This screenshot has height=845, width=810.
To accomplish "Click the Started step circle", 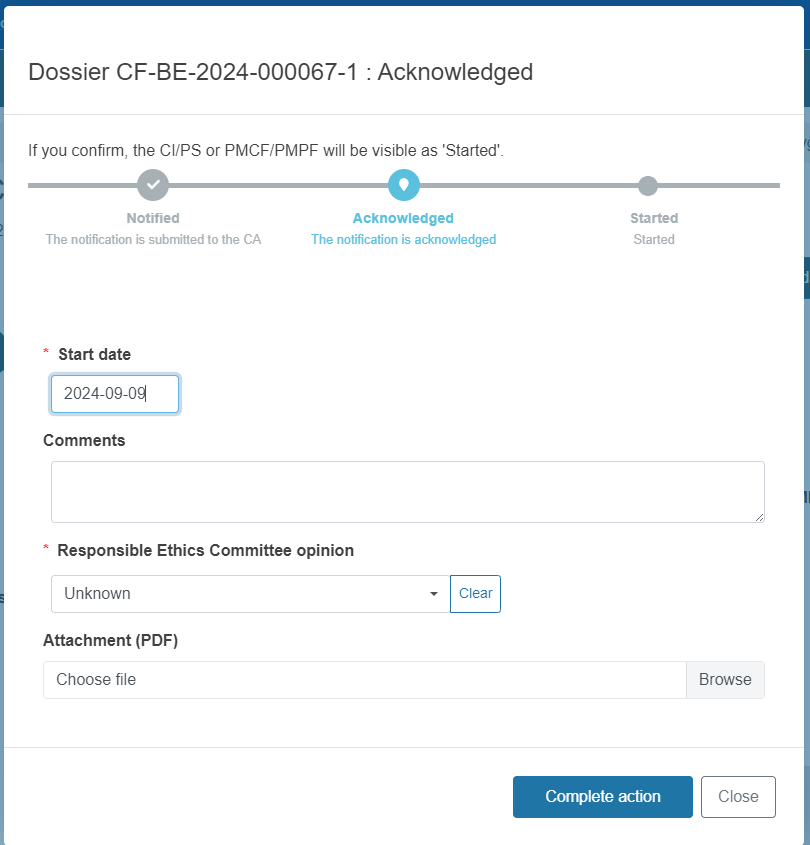I will pos(648,186).
